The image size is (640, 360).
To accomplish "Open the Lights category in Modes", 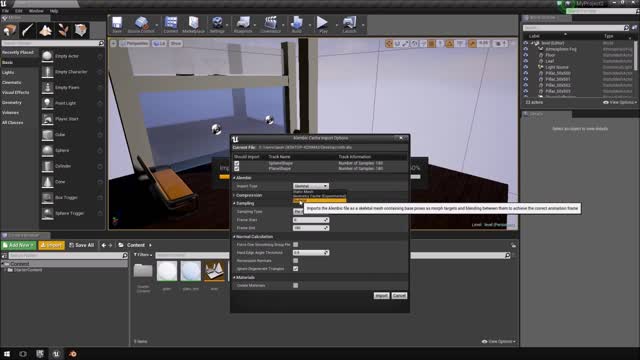I will tap(8, 72).
